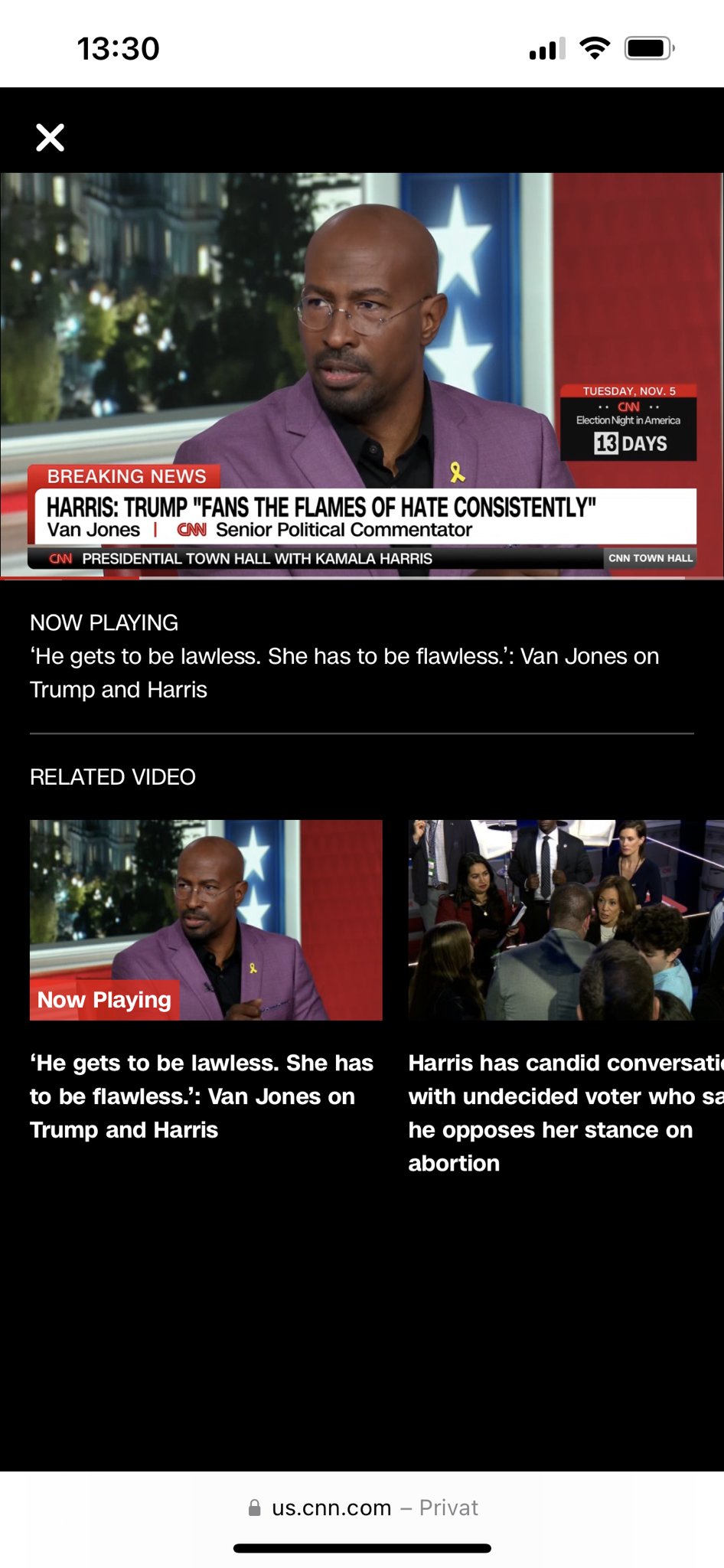Tap the us.cnn.com address bar

pyautogui.click(x=362, y=1508)
